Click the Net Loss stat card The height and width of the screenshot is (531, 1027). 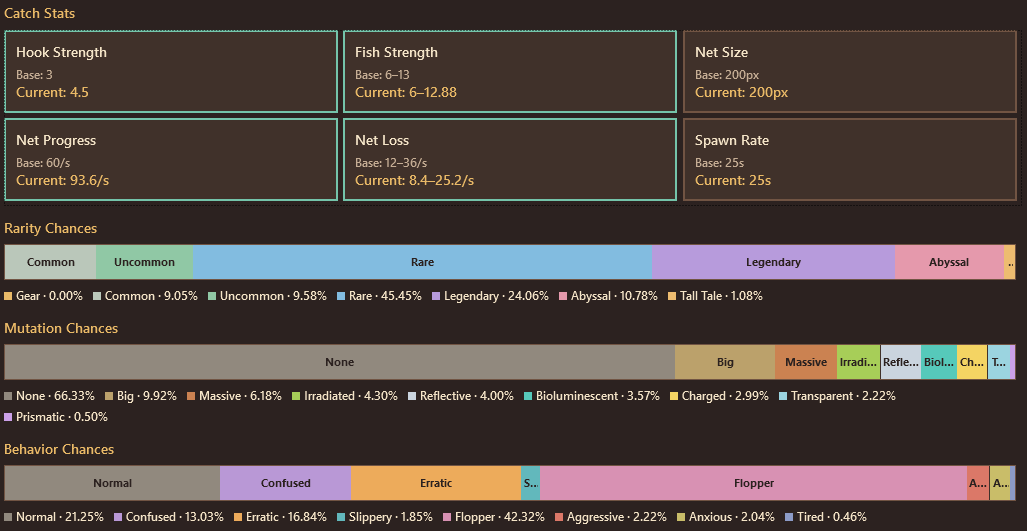510,159
